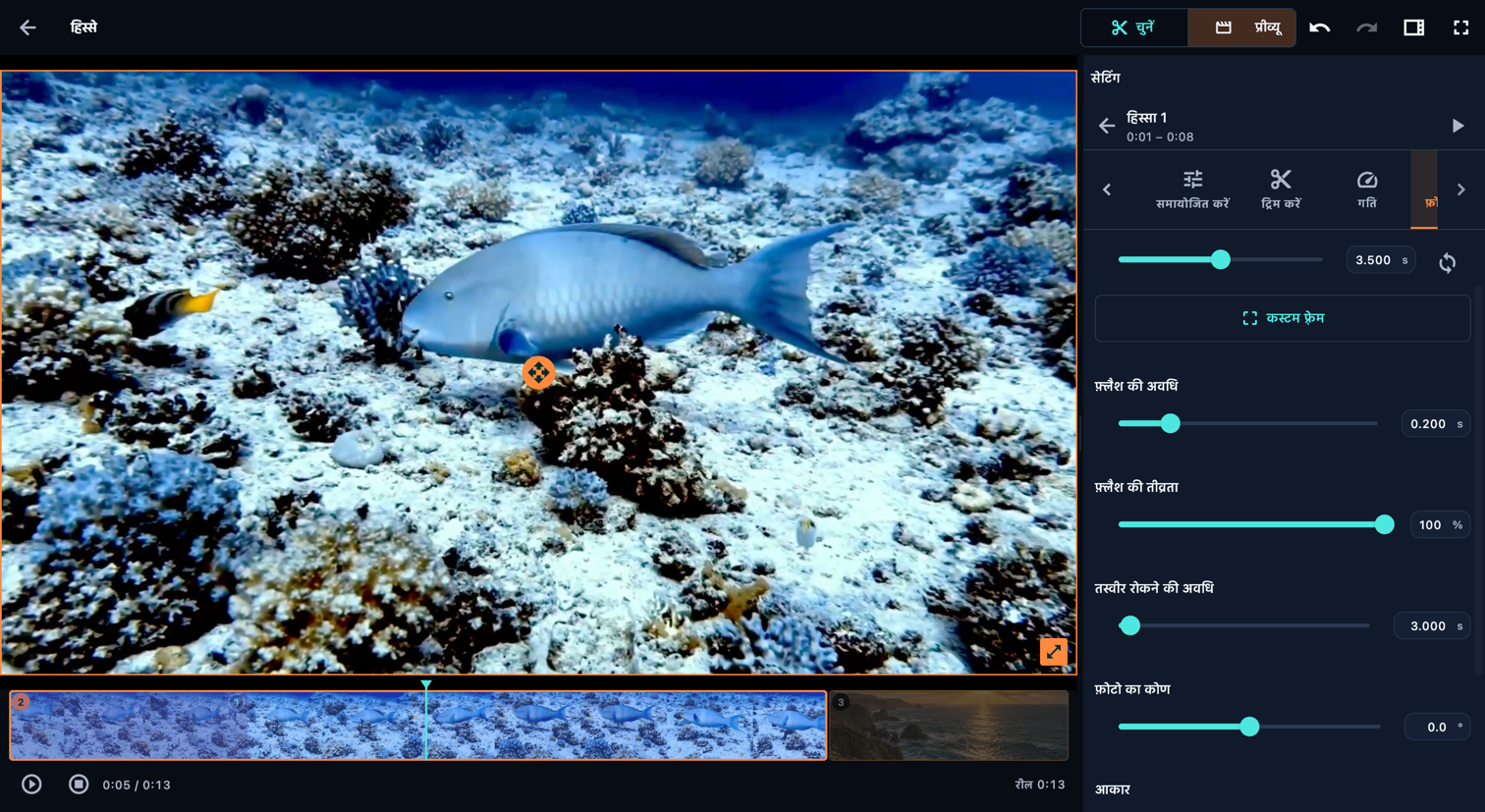
Task: Switch to प्रीव्यू mode
Action: coord(1242,27)
